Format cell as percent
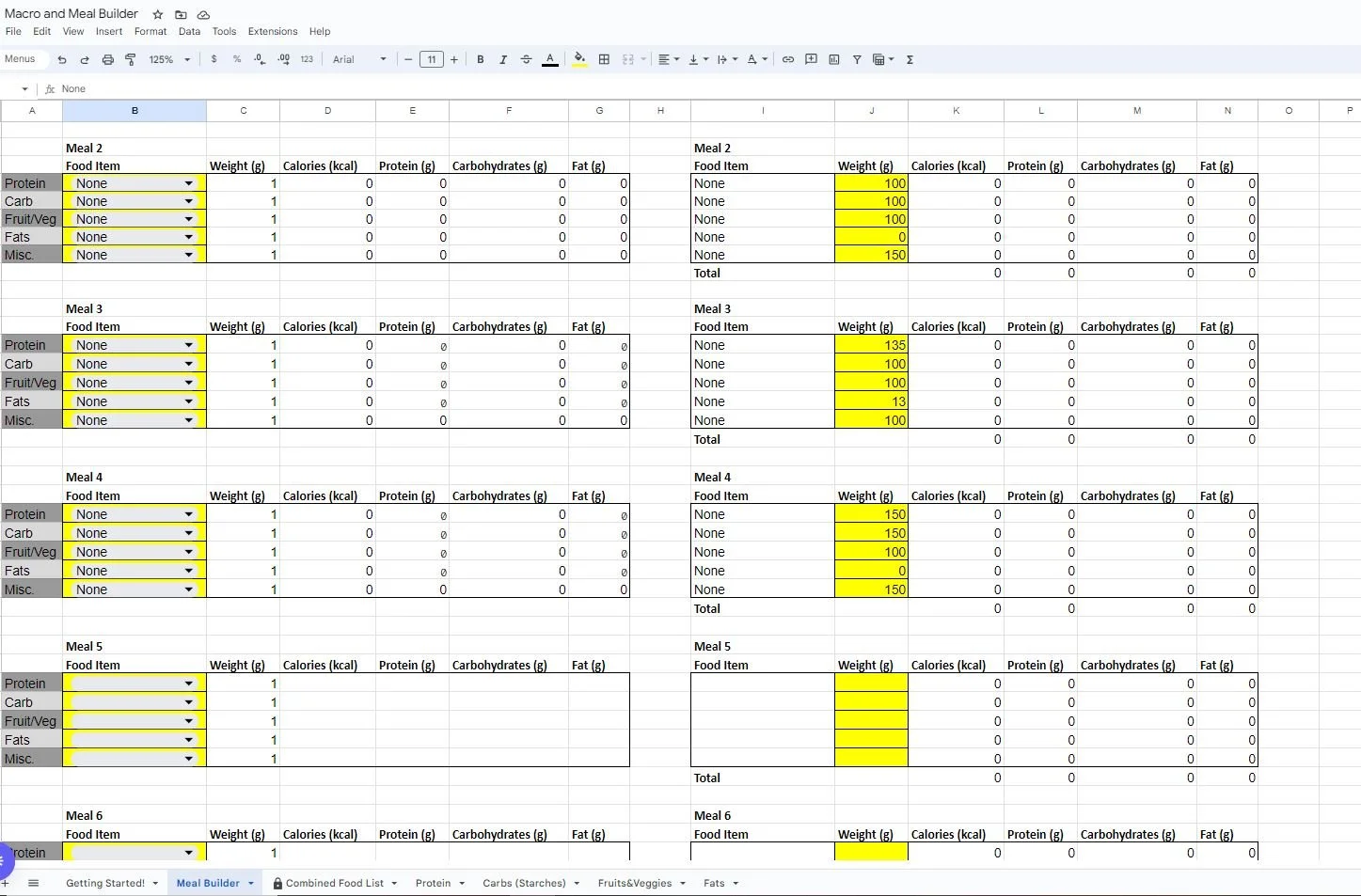1361x896 pixels. click(x=236, y=59)
